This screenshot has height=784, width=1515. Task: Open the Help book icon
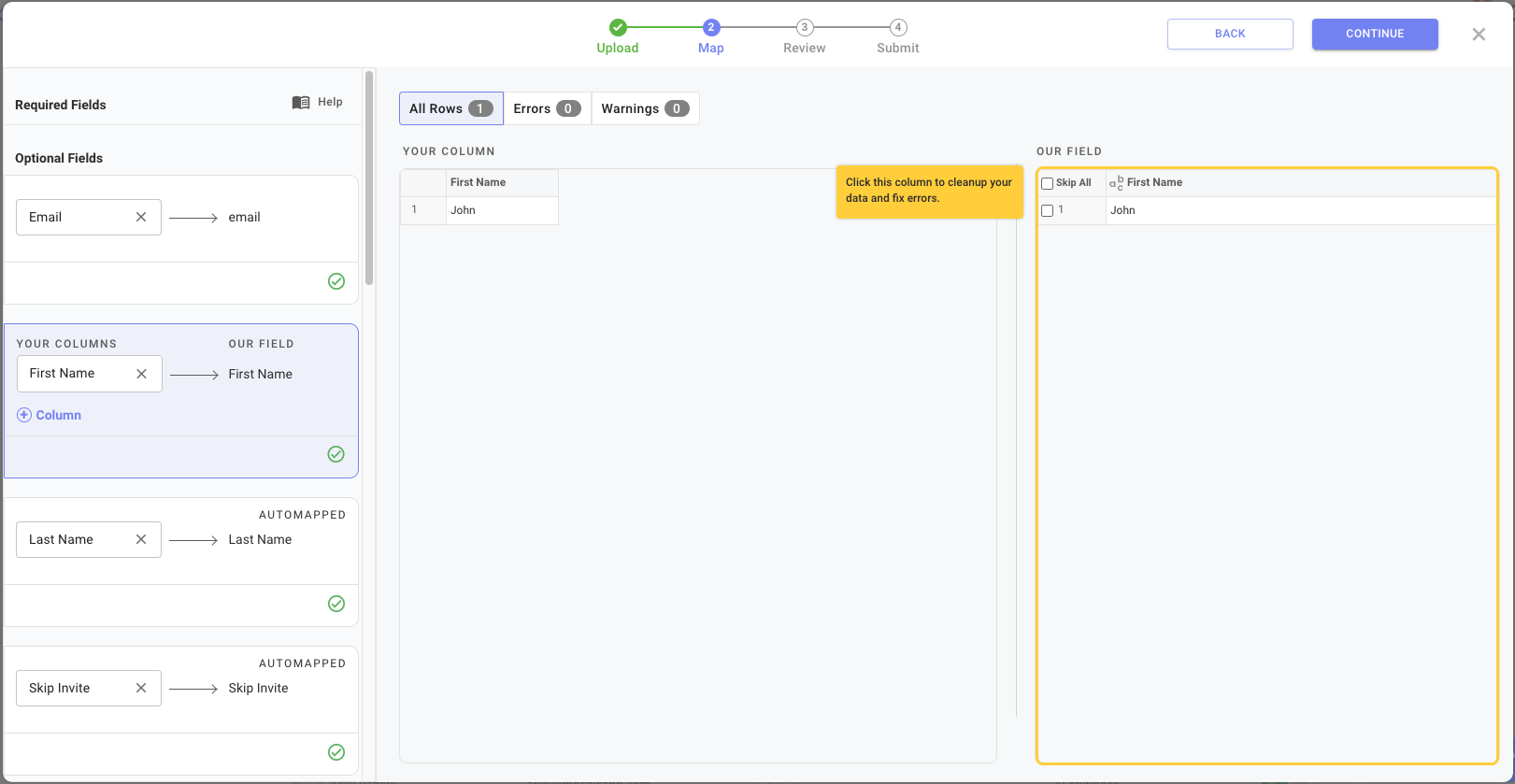tap(301, 102)
